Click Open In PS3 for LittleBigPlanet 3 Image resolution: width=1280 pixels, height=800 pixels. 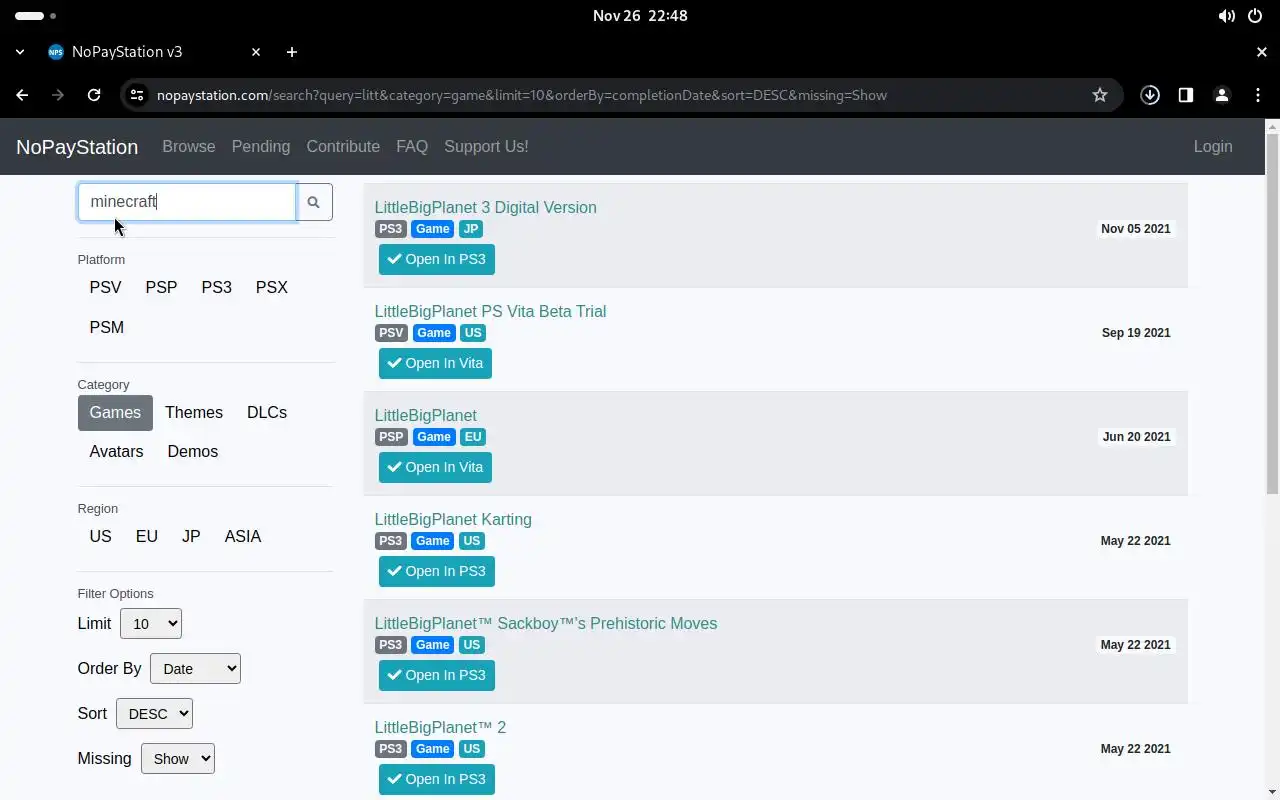pyautogui.click(x=437, y=260)
